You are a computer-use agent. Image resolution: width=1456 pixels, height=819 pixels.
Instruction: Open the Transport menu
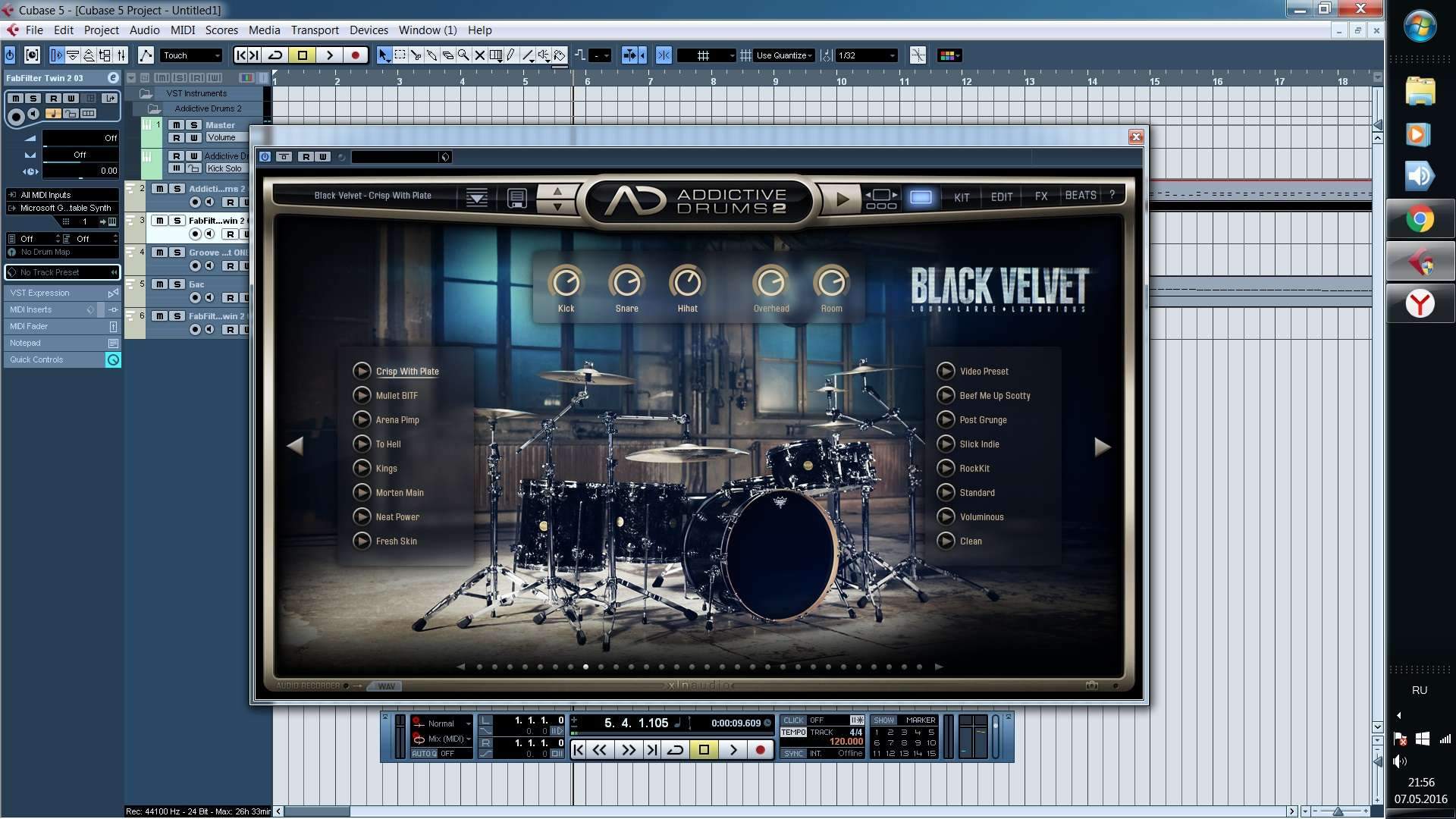pyautogui.click(x=315, y=30)
